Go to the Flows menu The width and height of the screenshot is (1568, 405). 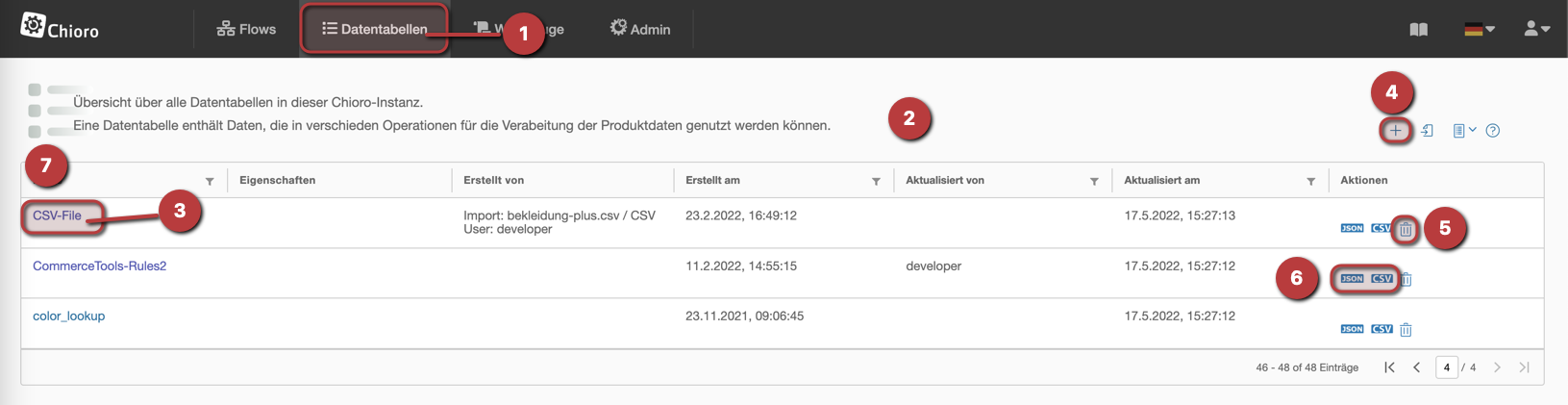246,29
